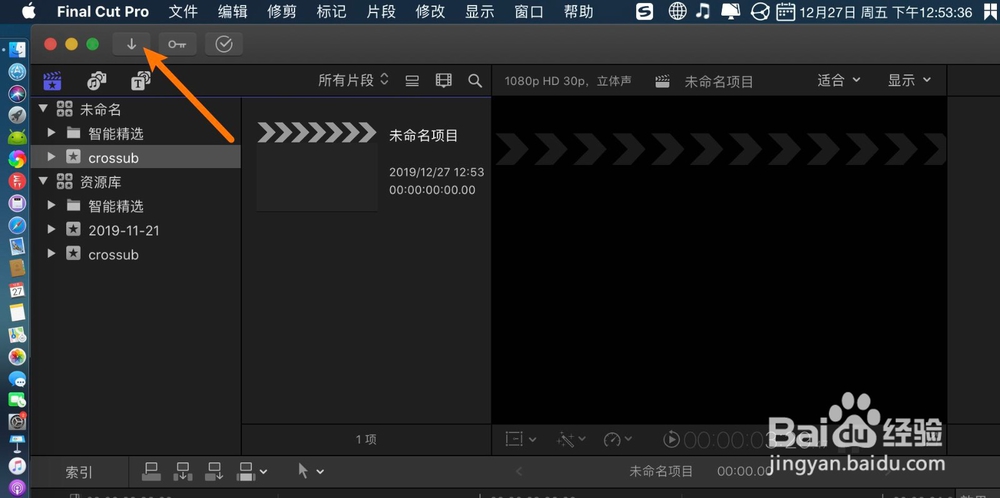Open retime speedometer menu

click(x=617, y=439)
